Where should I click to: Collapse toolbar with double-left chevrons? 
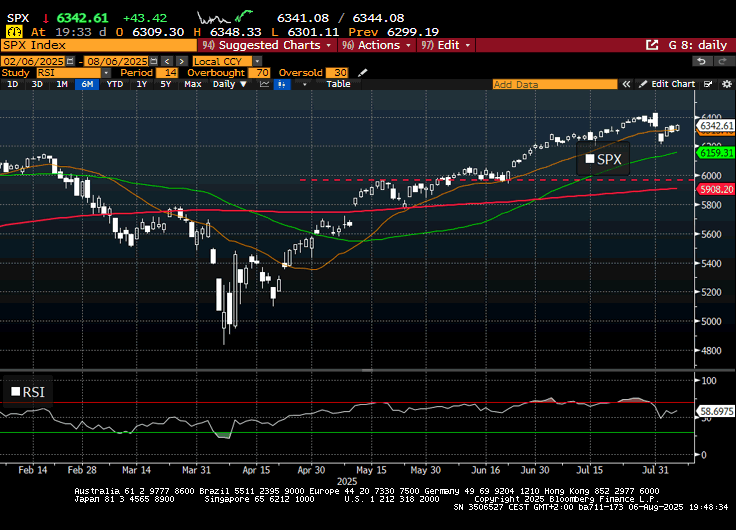pos(626,84)
